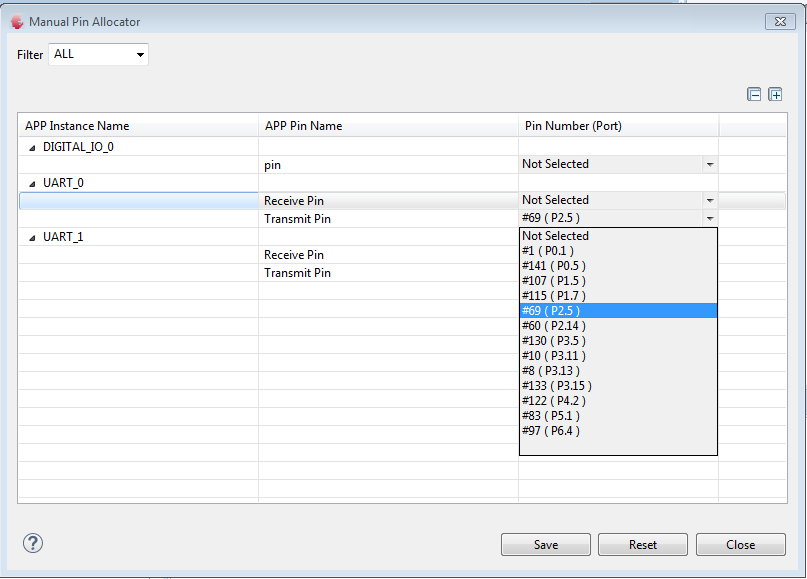Image resolution: width=807 pixels, height=579 pixels.
Task: Select #130 ( P3.5 ) from list
Action: tap(618, 340)
